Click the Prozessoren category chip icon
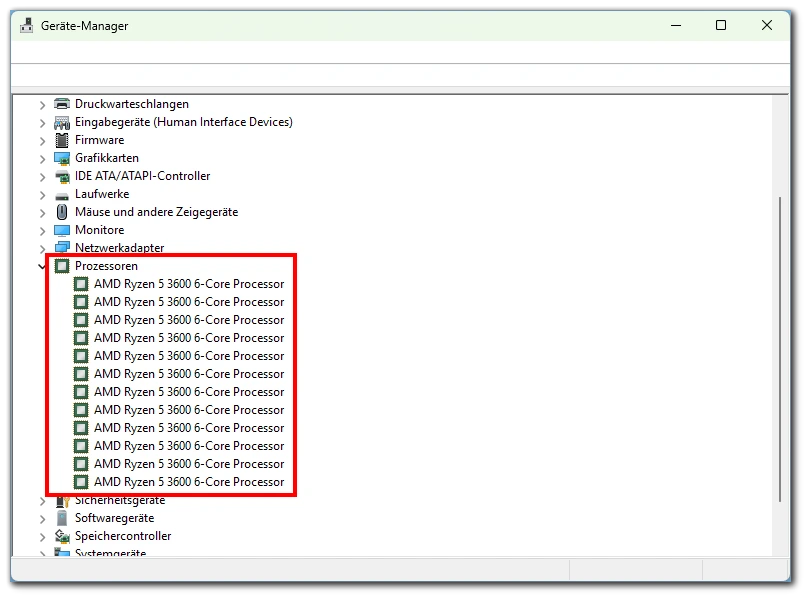809x600 pixels. [x=62, y=266]
